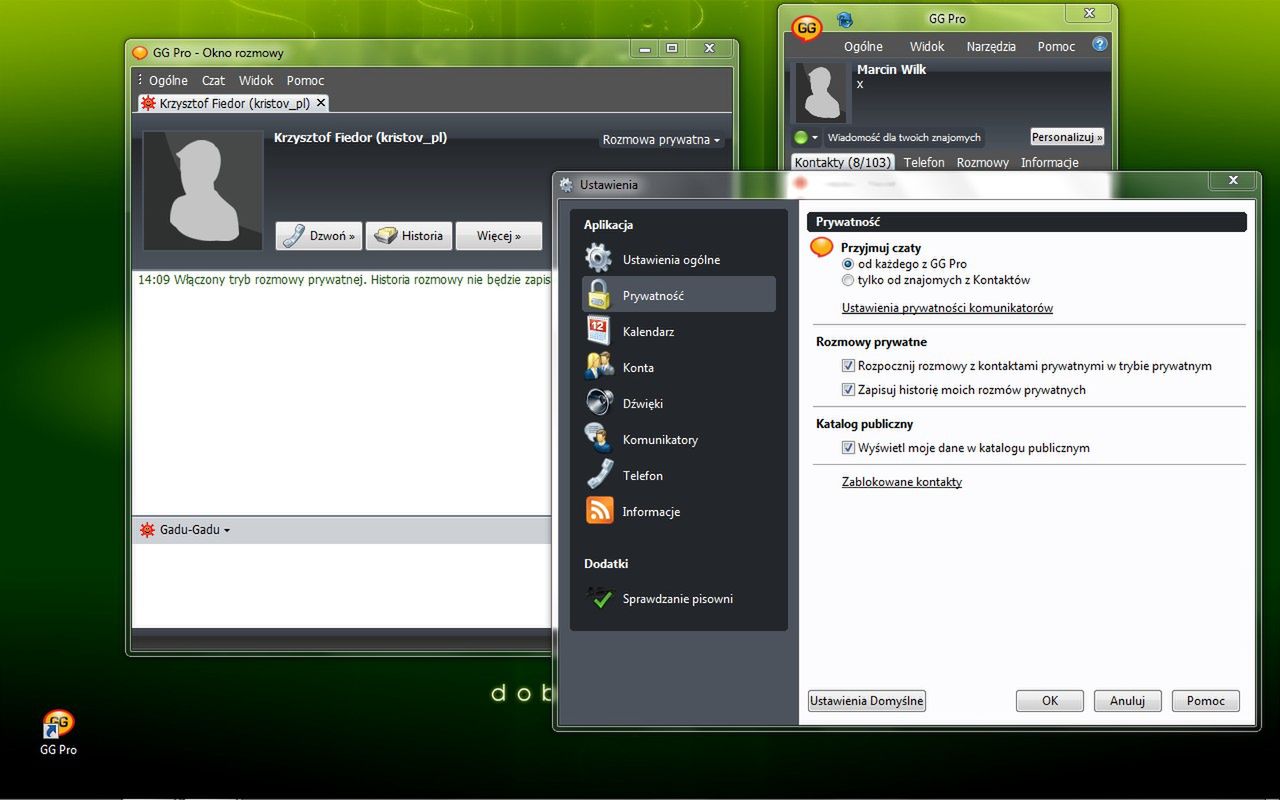The height and width of the screenshot is (800, 1280).
Task: Expand the Personalizuj menu
Action: coord(1067,137)
